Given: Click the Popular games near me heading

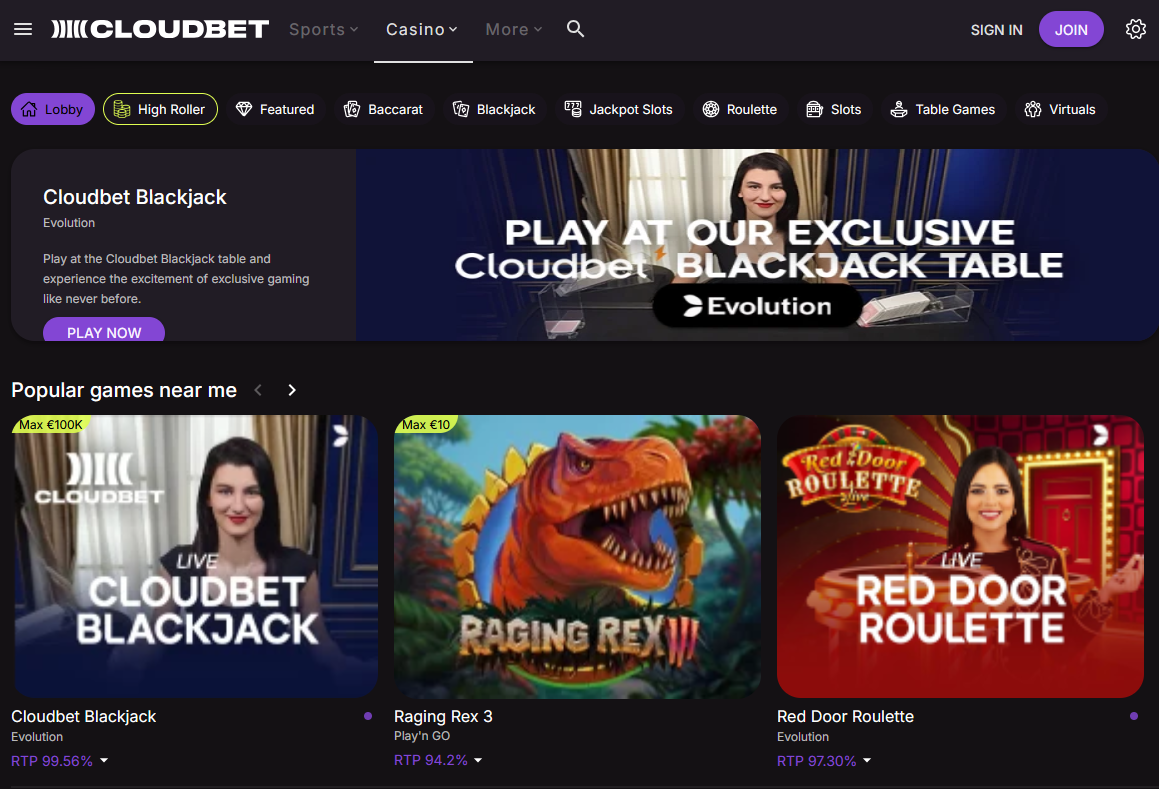Looking at the screenshot, I should coord(124,390).
